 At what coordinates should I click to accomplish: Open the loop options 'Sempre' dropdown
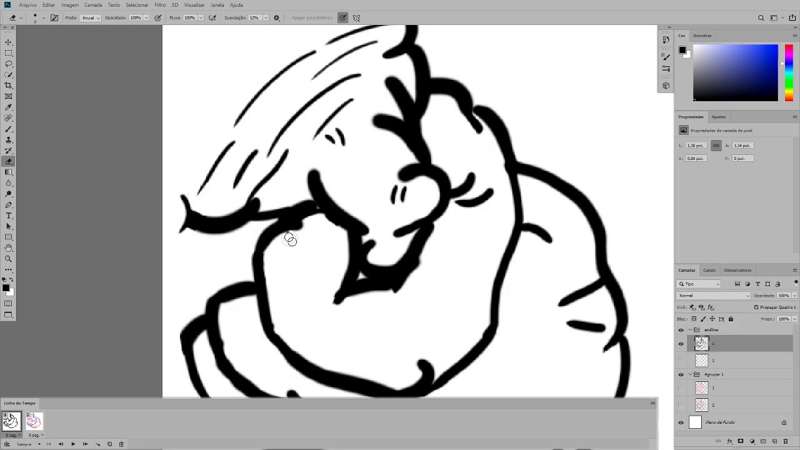point(28,444)
